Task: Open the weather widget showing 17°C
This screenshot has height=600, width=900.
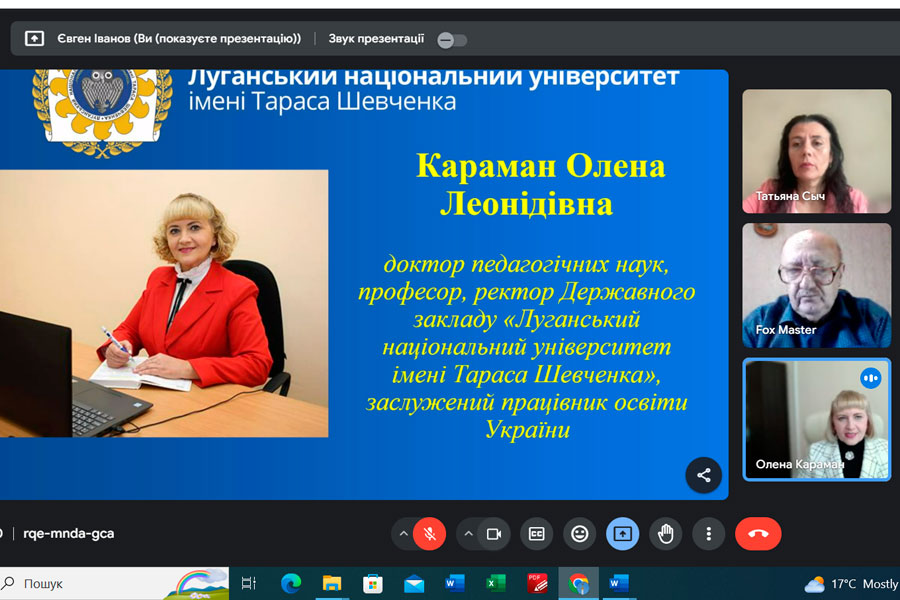Action: [852, 584]
